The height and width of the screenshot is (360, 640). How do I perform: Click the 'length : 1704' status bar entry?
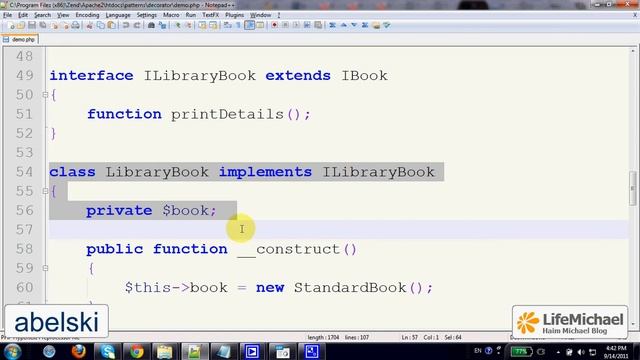point(323,338)
